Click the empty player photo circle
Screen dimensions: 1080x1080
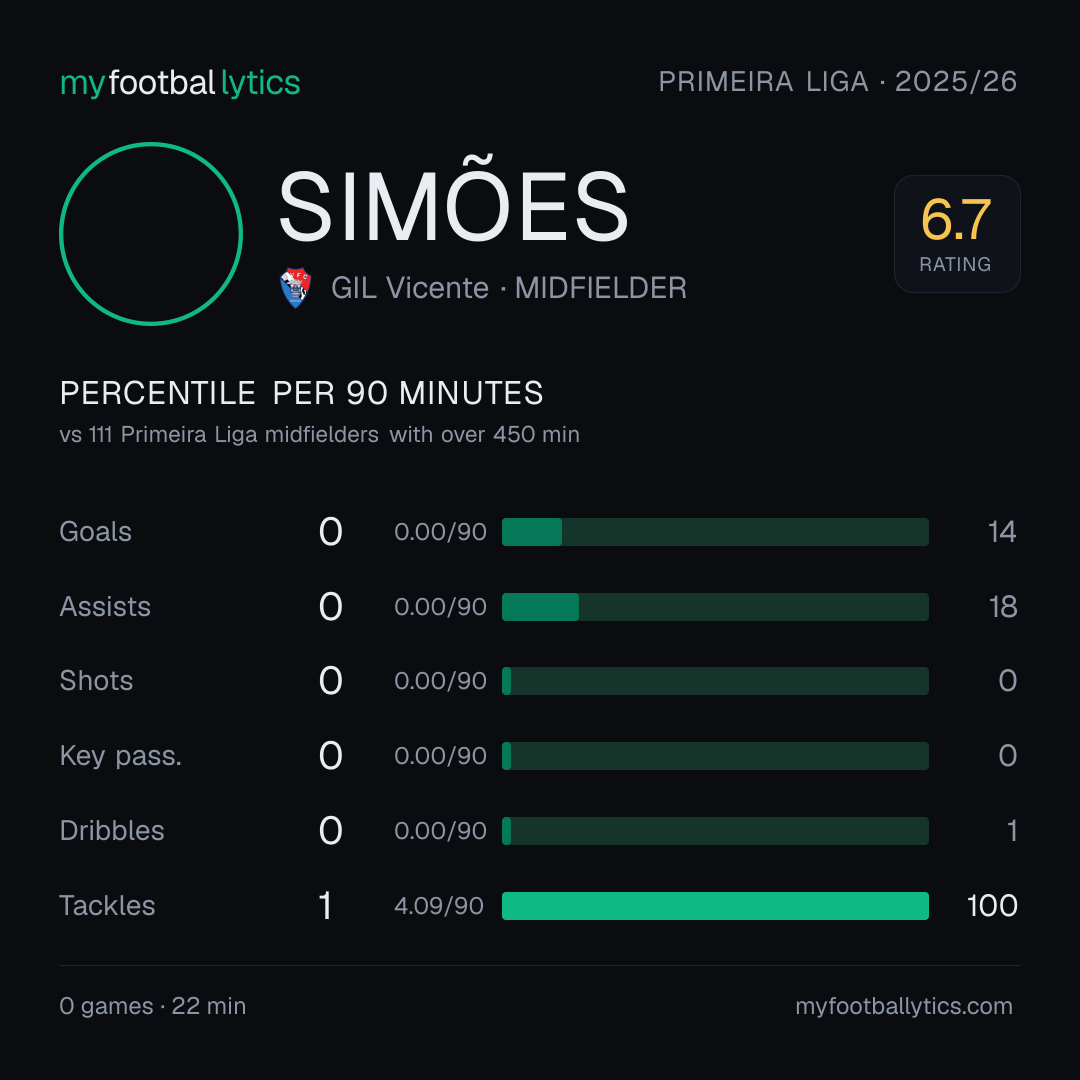(151, 233)
